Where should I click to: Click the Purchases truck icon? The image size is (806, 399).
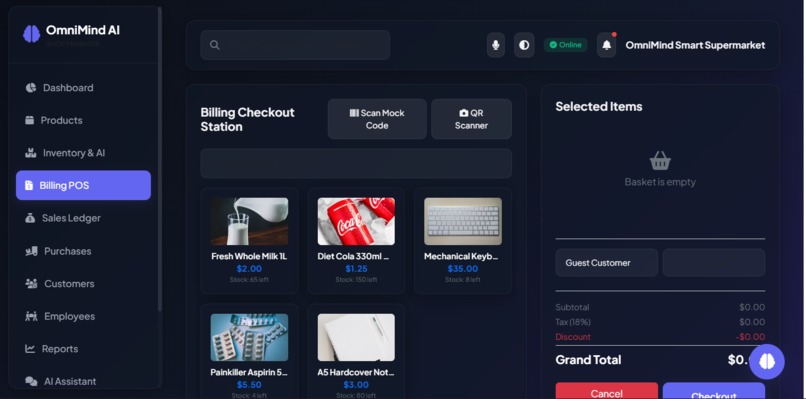coord(31,251)
